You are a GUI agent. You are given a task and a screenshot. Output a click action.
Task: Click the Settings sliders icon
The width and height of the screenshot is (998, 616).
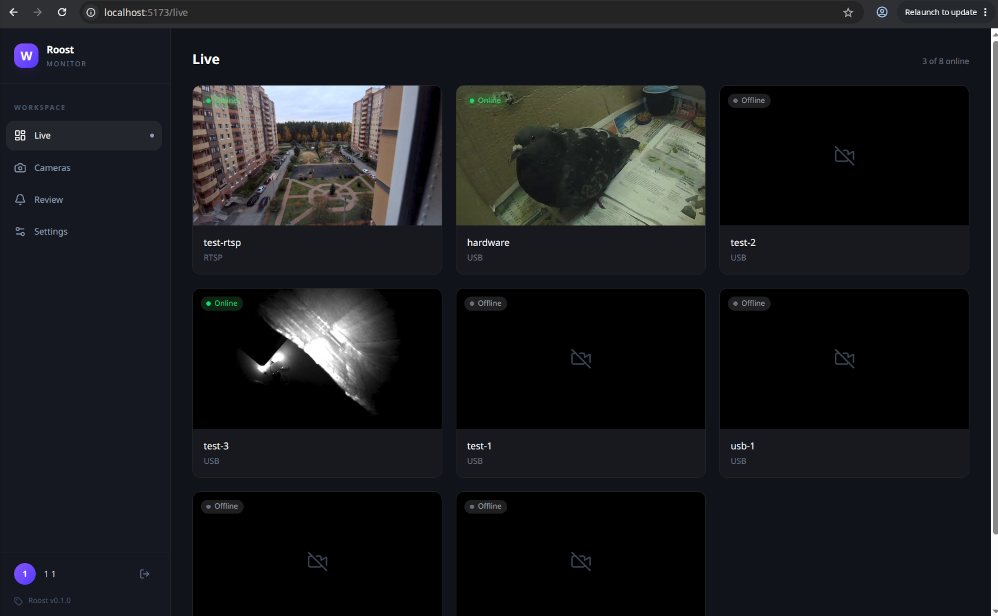click(20, 232)
